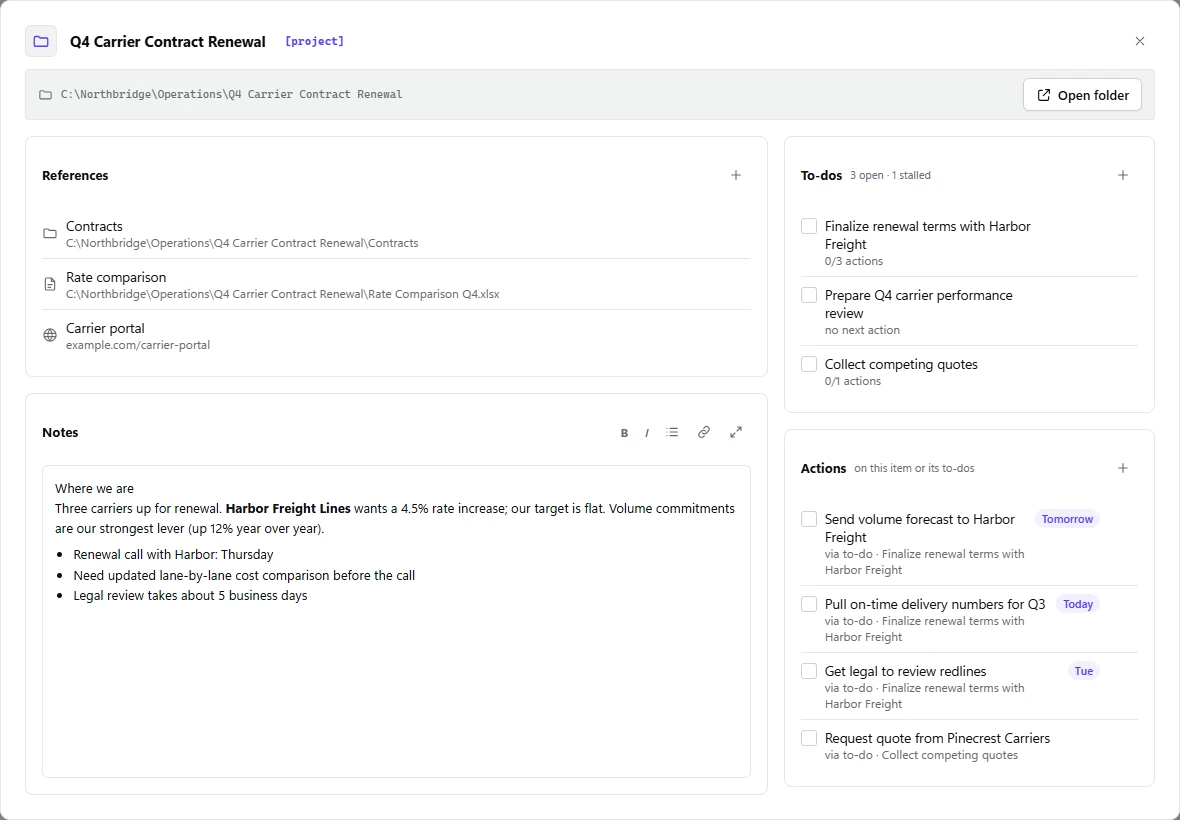Viewport: 1180px width, 820px height.
Task: Toggle italic formatting in Notes
Action: click(x=646, y=433)
